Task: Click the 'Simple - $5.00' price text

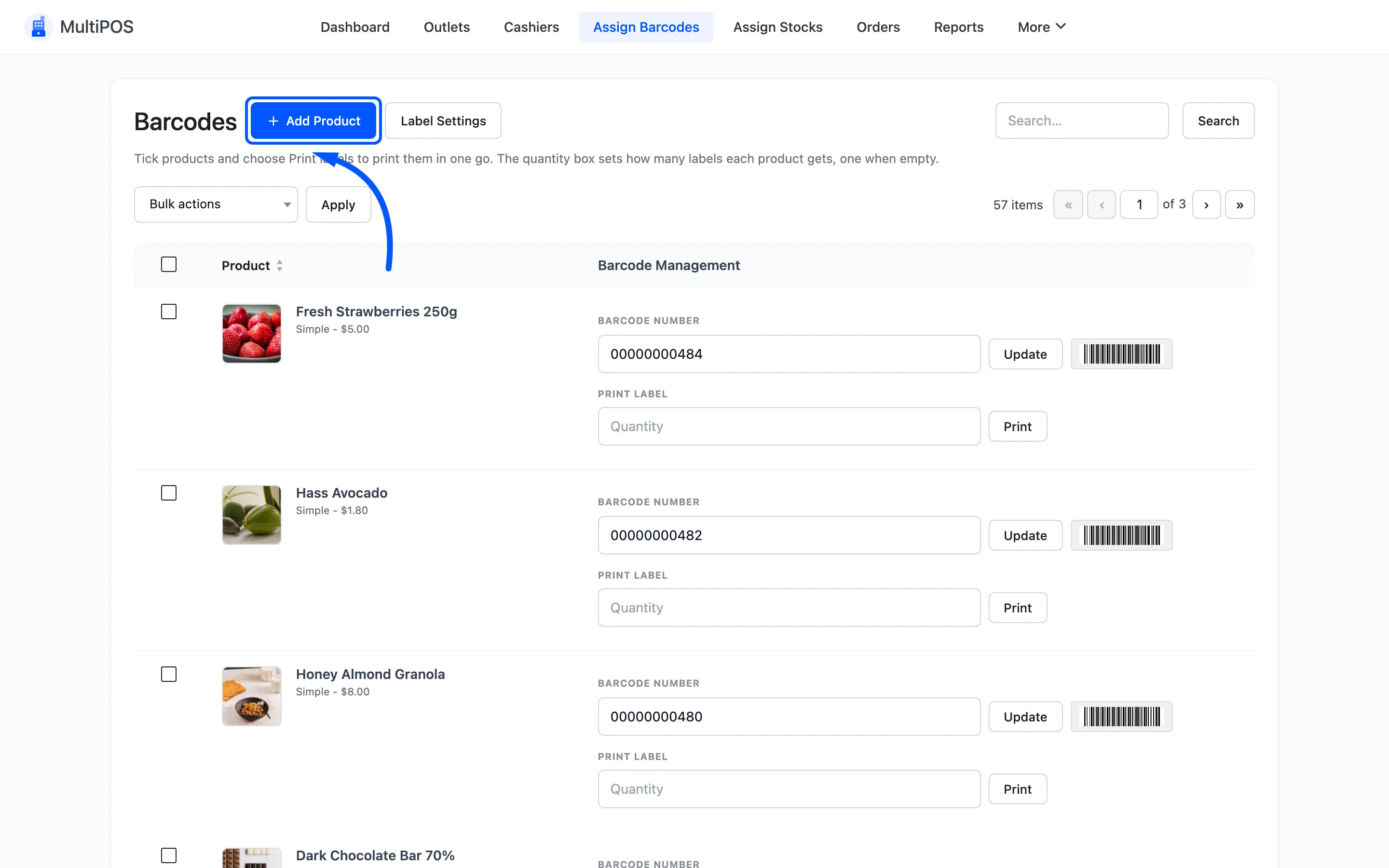Action: click(332, 329)
